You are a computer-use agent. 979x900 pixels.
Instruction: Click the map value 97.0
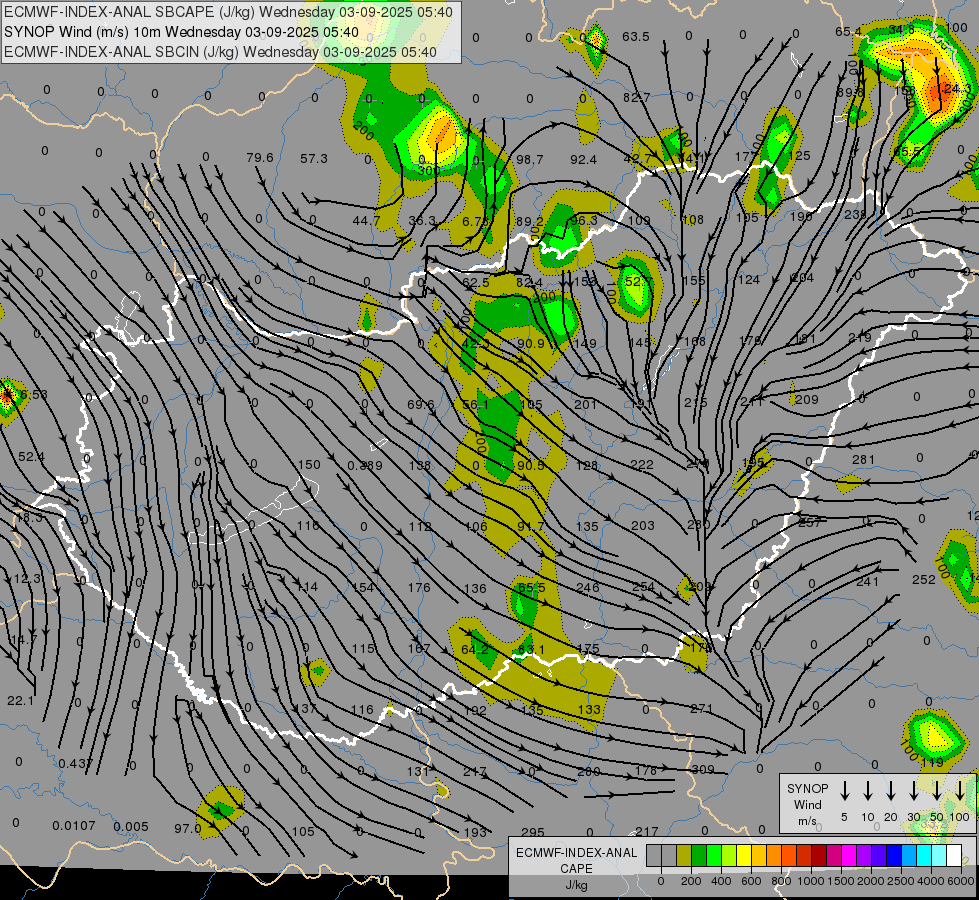click(x=187, y=829)
